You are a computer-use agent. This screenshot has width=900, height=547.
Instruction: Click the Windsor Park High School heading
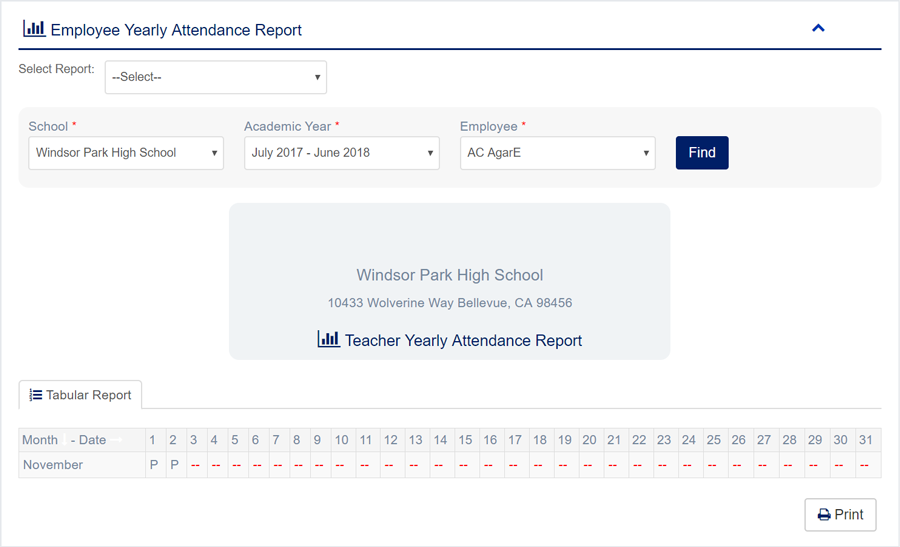click(x=450, y=275)
